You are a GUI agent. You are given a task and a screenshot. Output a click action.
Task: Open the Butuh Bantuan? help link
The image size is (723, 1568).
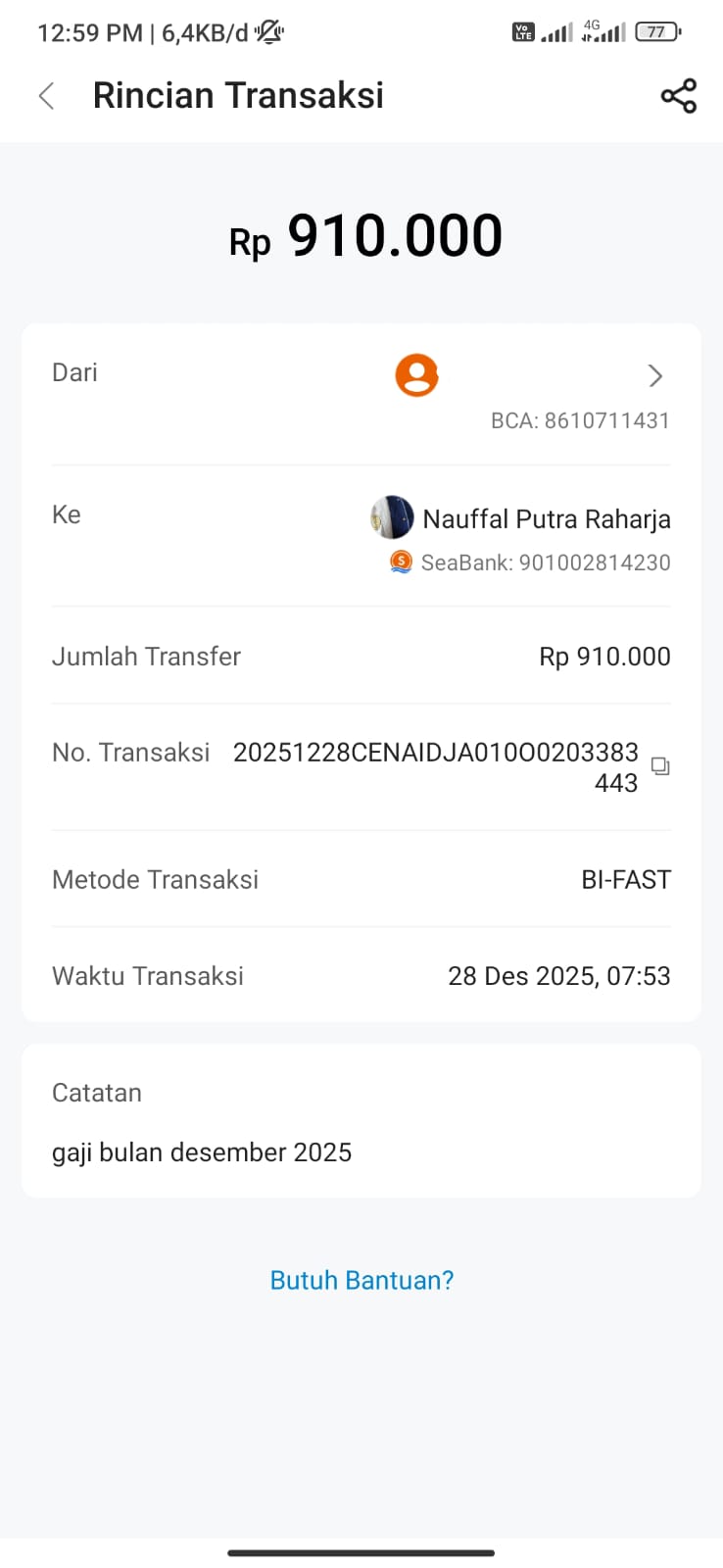pos(361,1280)
